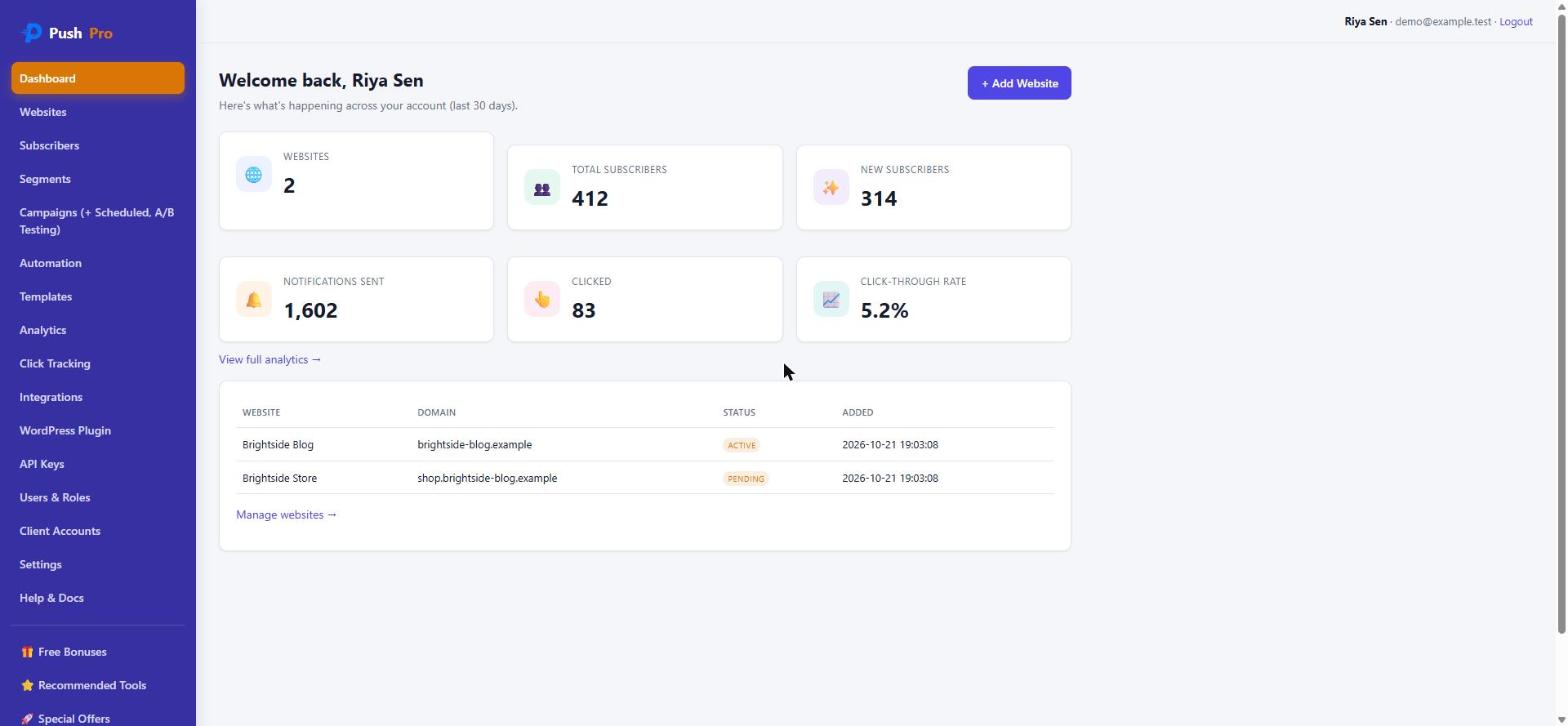
Task: Go to Client Accounts
Action: (98, 531)
